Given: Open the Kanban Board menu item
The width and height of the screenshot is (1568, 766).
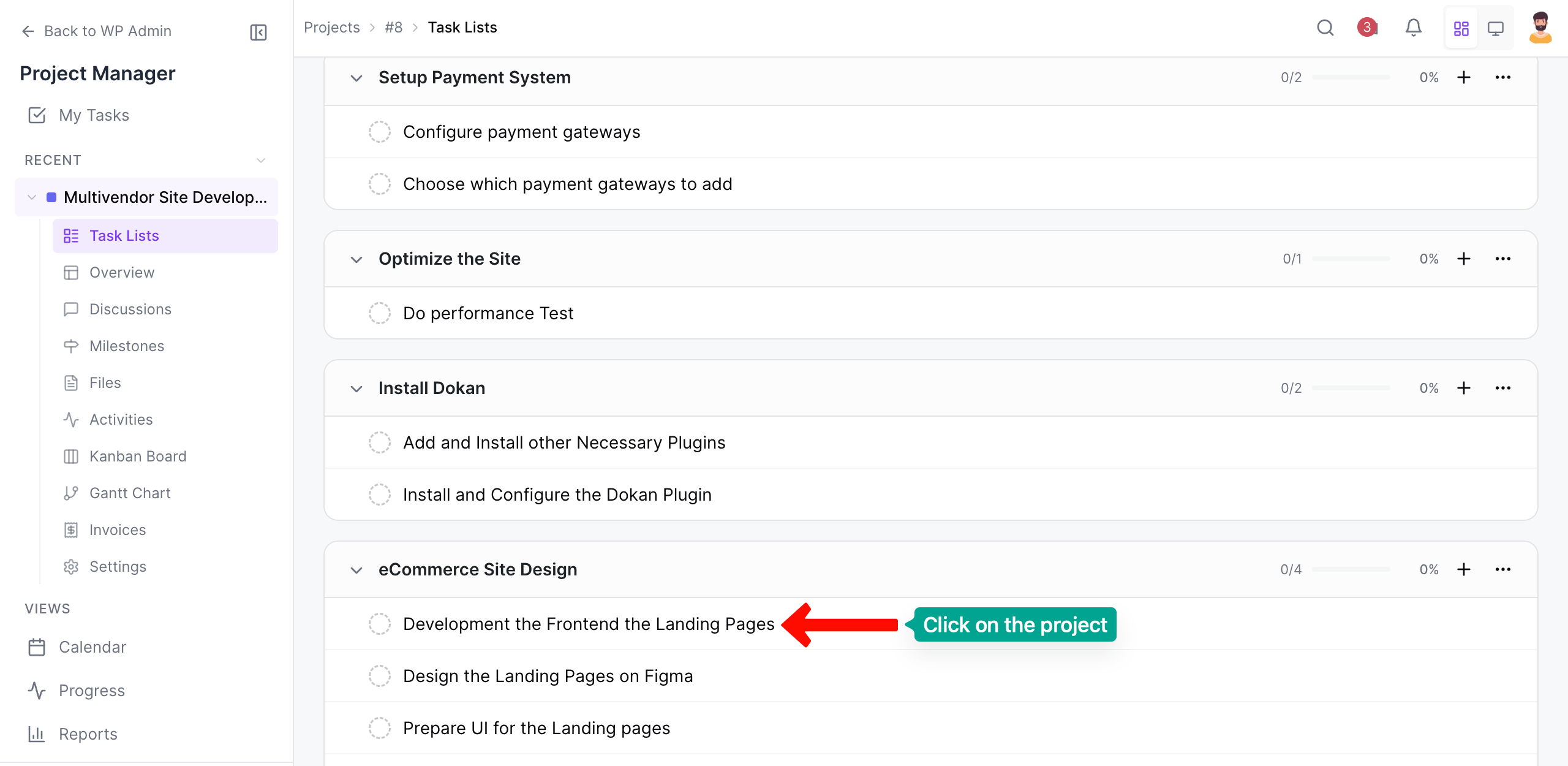Looking at the screenshot, I should (137, 457).
